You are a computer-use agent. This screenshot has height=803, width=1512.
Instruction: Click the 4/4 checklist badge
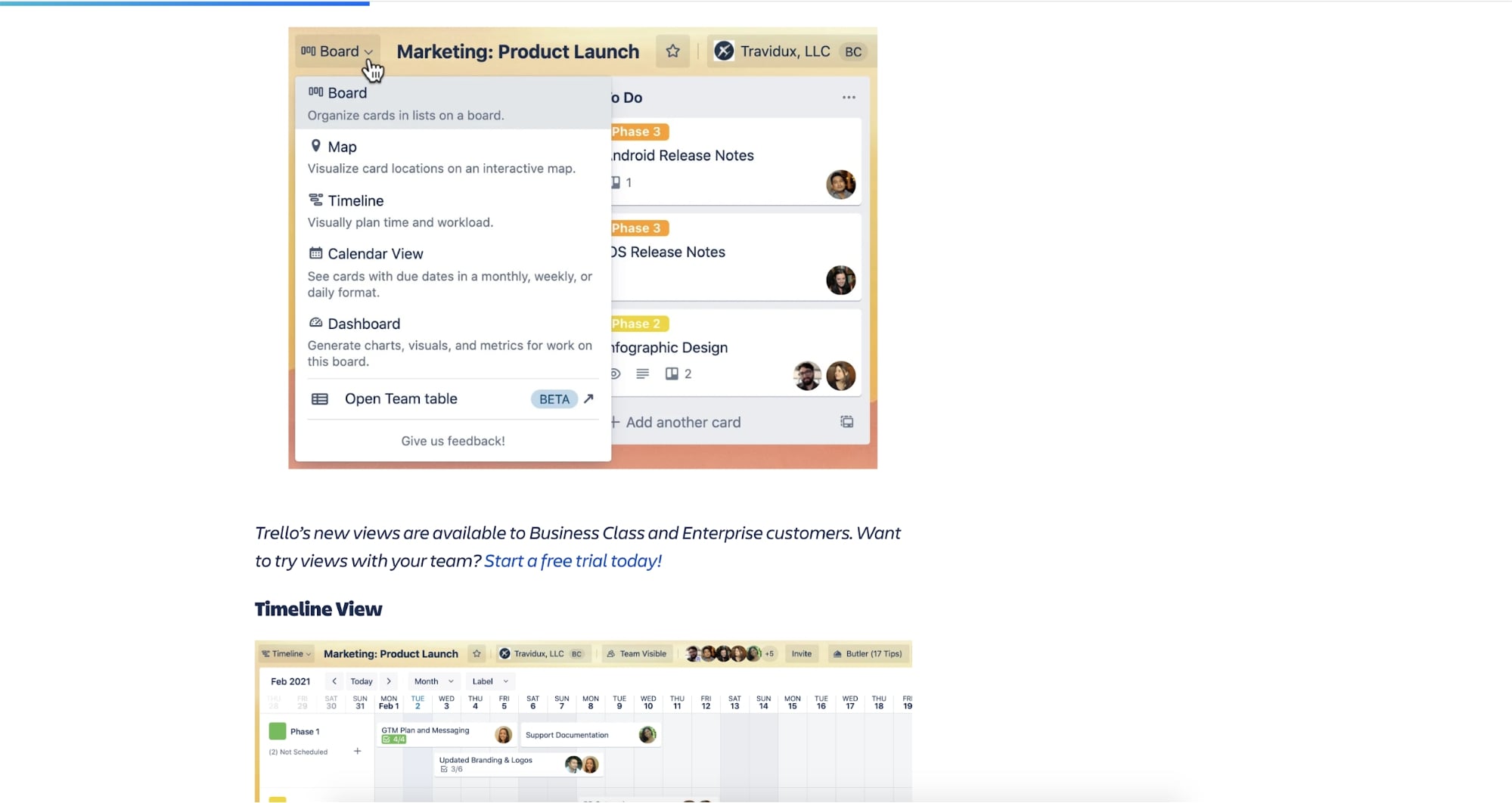[393, 739]
